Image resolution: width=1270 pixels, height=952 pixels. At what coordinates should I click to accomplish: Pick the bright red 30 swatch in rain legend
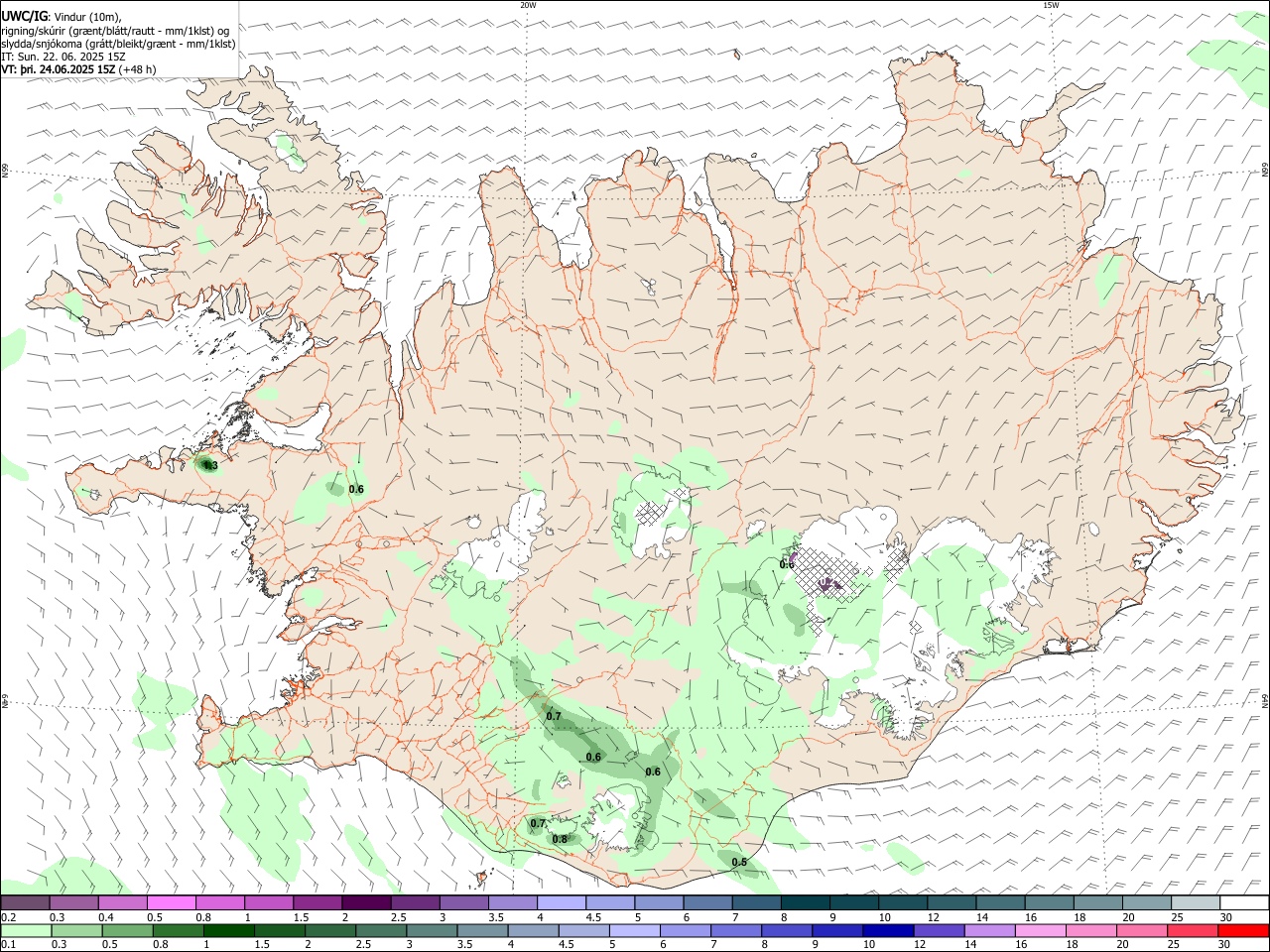1242,931
